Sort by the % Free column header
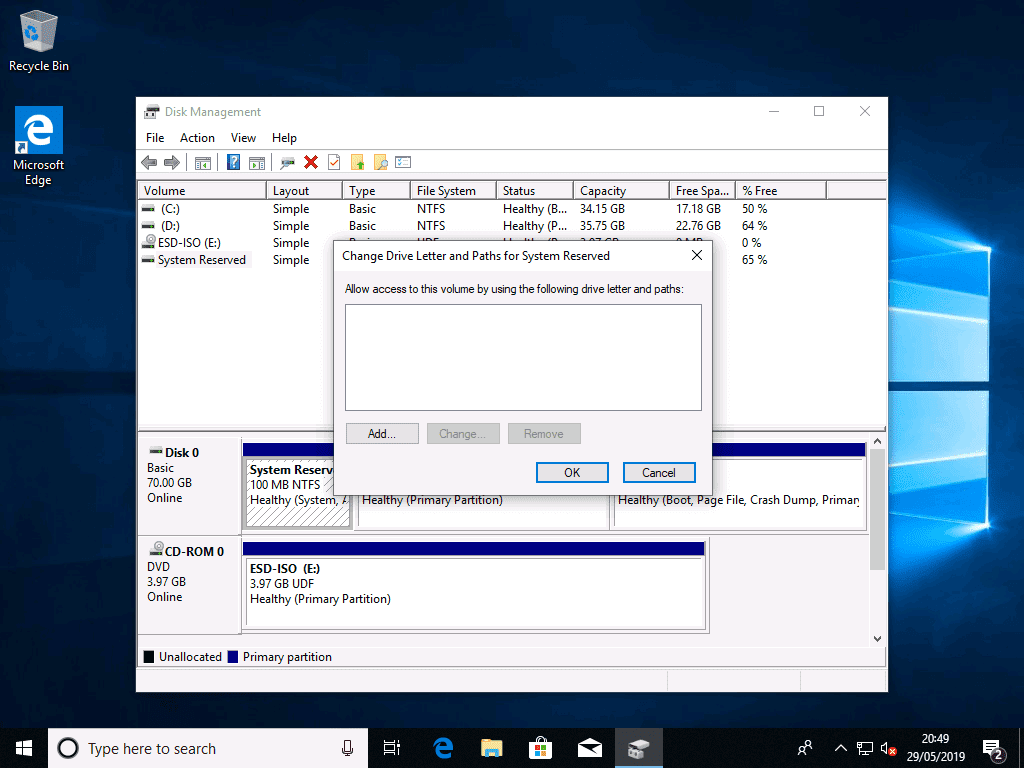 click(x=781, y=191)
